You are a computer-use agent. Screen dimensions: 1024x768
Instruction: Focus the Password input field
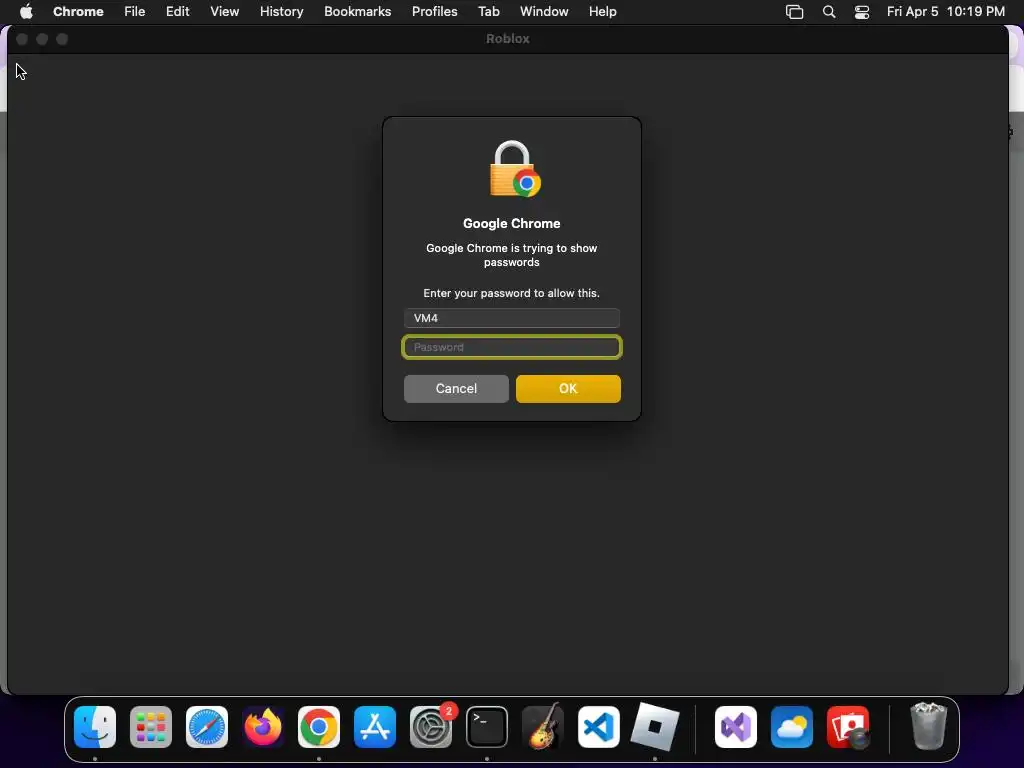point(512,347)
